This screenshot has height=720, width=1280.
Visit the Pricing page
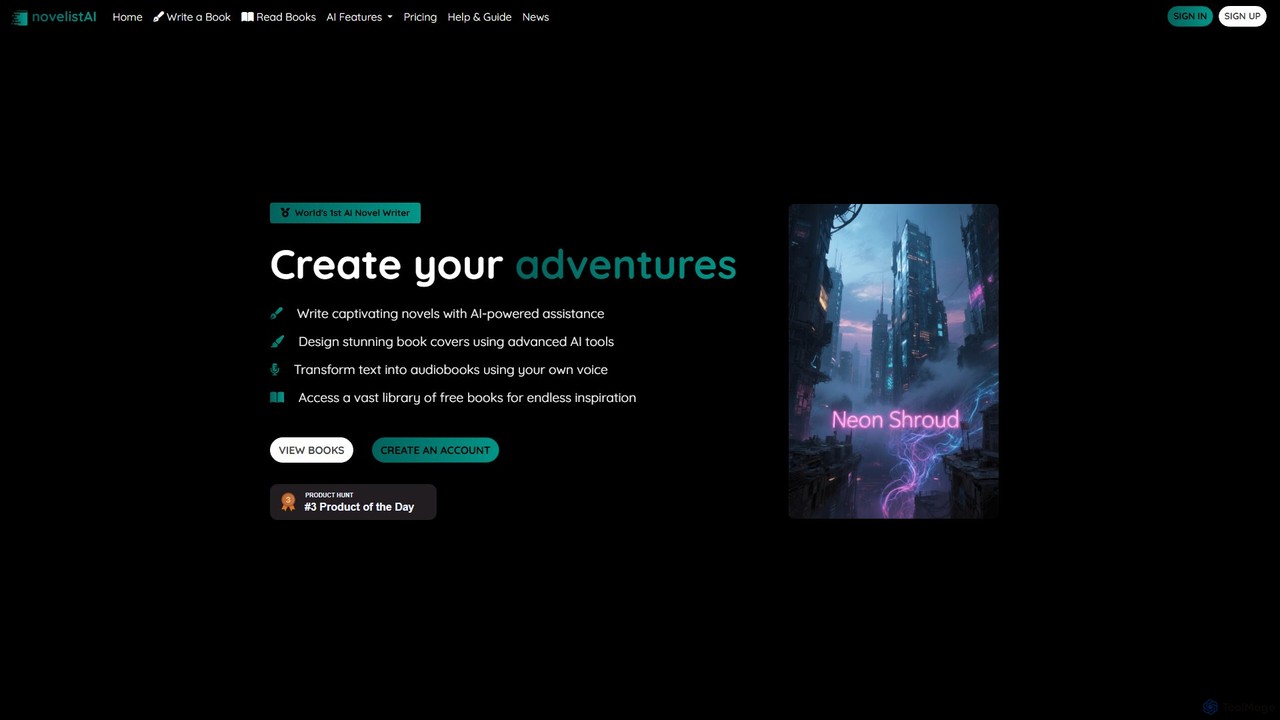tap(420, 17)
